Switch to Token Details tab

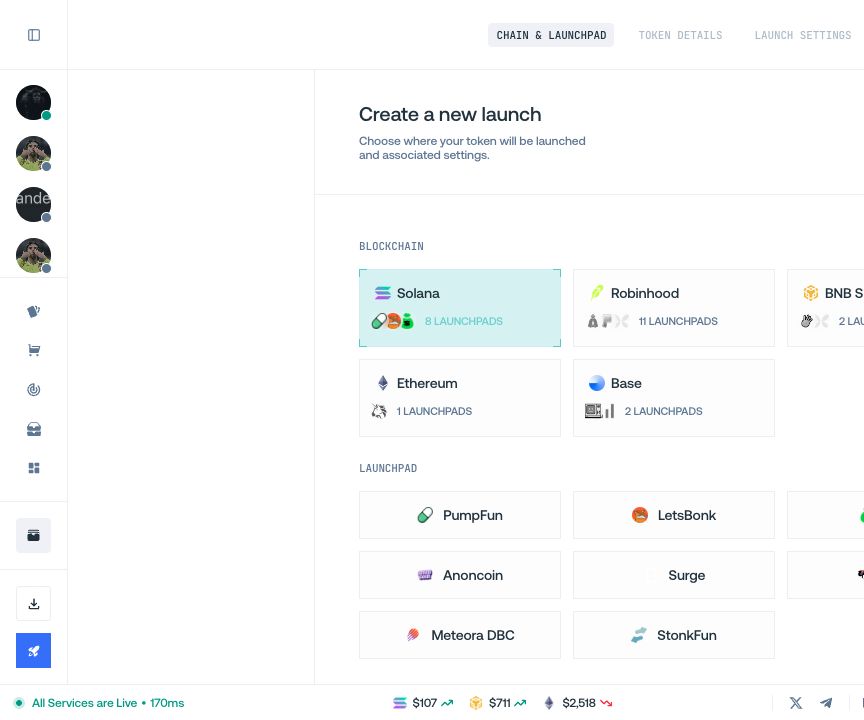point(680,35)
